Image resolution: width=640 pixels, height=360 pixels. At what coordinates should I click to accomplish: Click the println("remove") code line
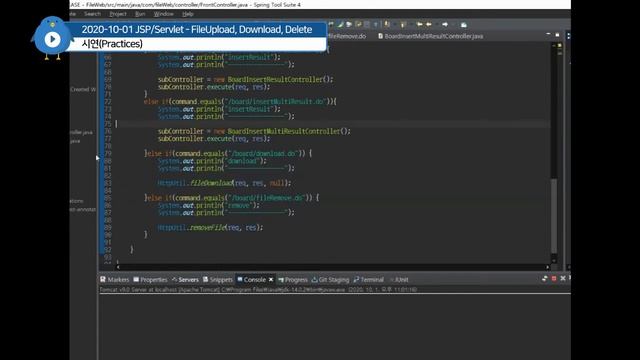(209, 205)
